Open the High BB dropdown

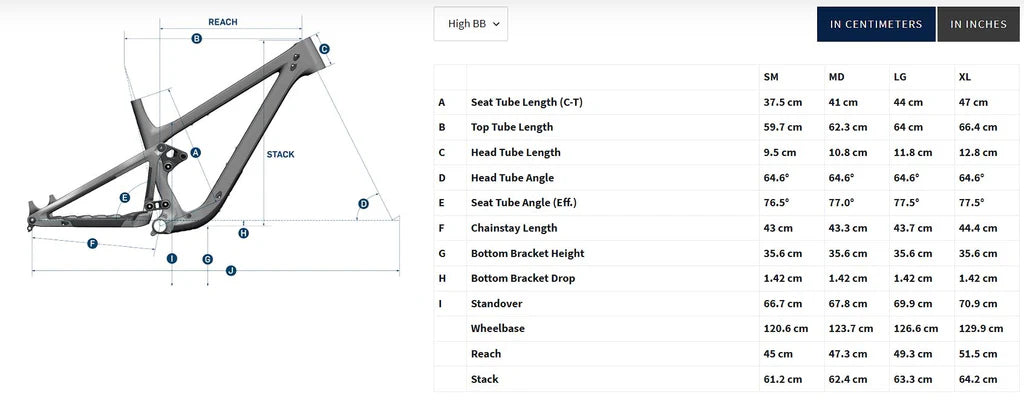[x=471, y=25]
